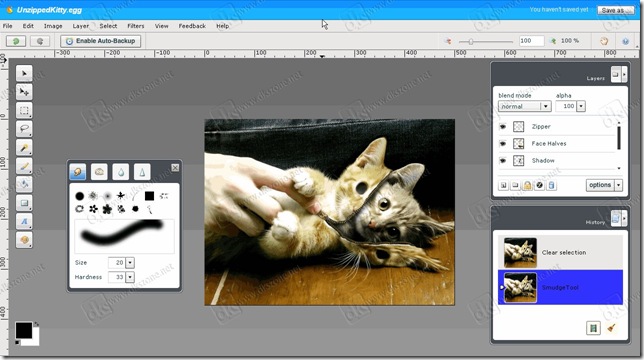Select the Clear selection history state

point(560,252)
